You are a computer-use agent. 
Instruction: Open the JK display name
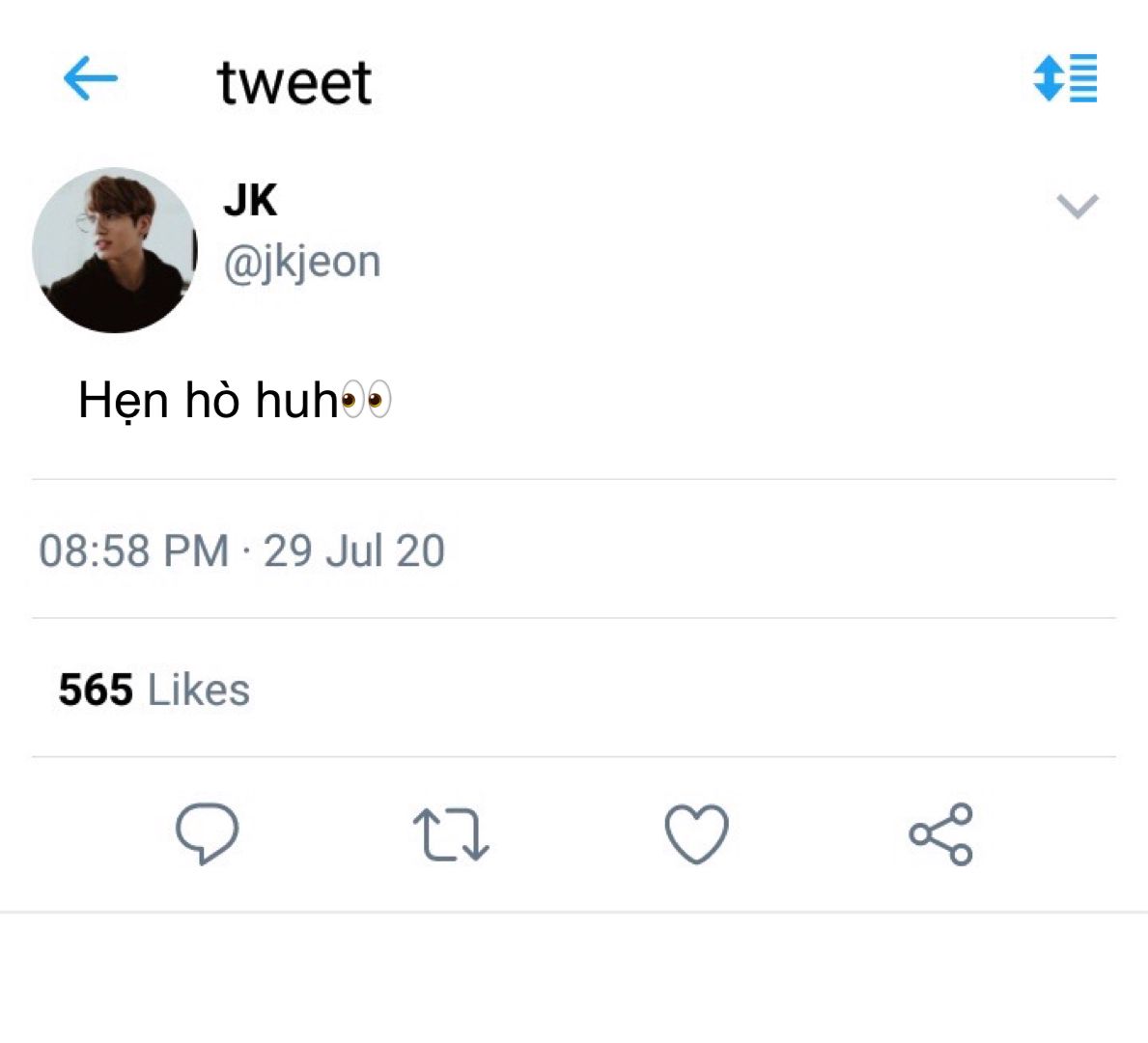[x=250, y=200]
